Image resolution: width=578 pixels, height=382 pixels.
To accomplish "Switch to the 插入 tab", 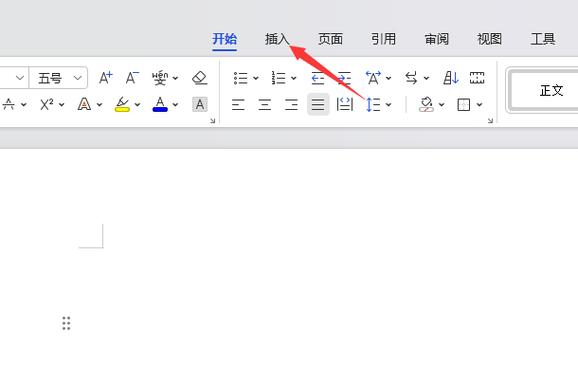I will pos(277,39).
